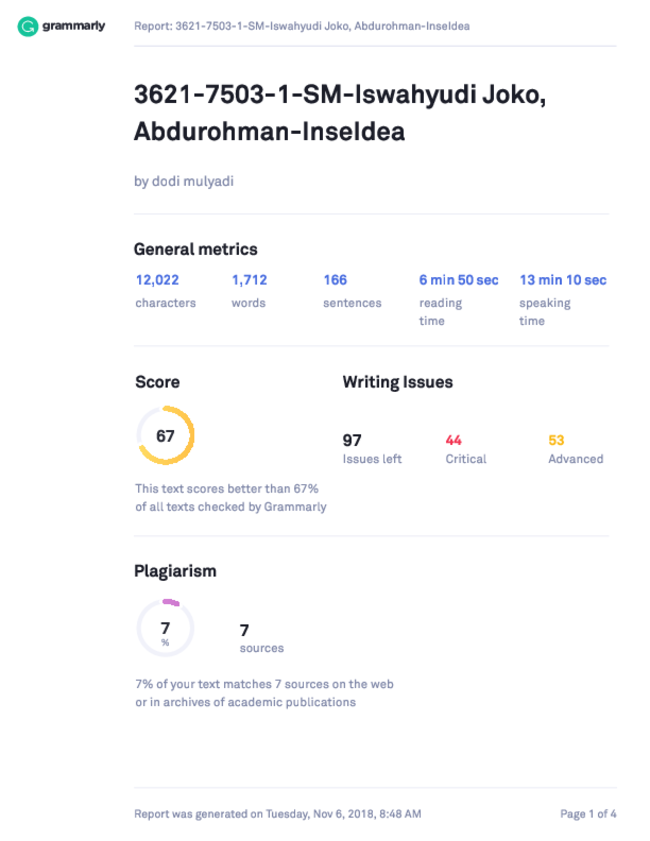
Task: Click the Writing Issues heading
Action: 398,382
